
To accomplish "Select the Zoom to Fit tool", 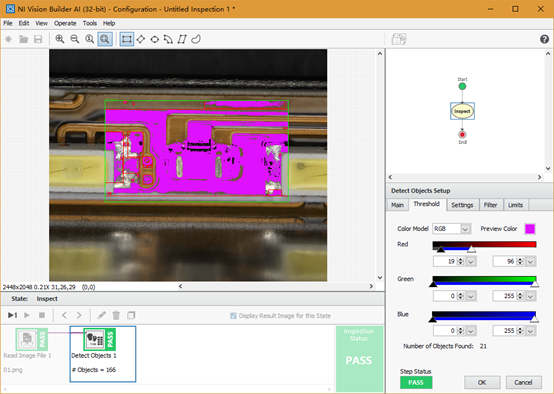I will (x=105, y=39).
